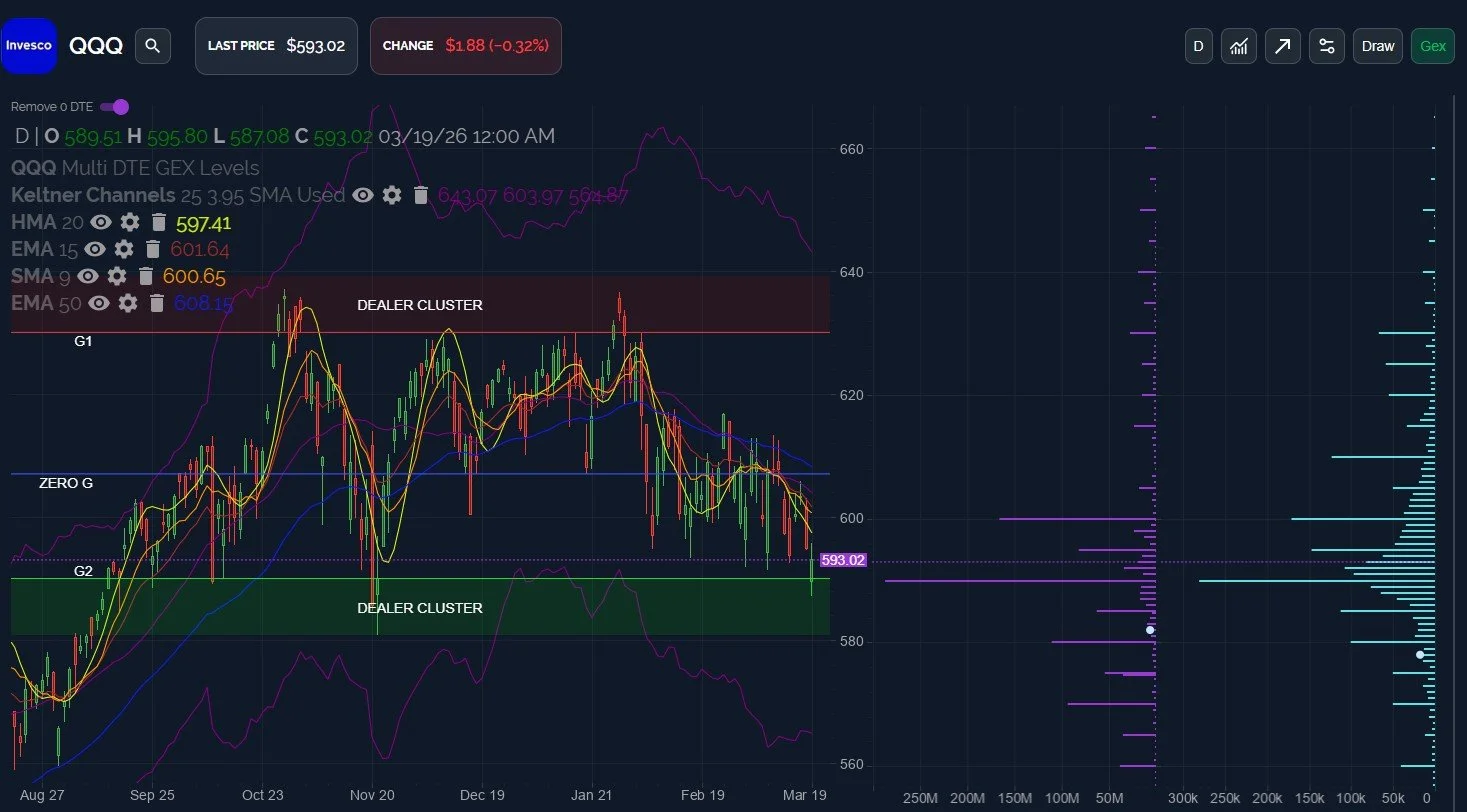Viewport: 1467px width, 812px height.
Task: Hide the Keltner Channels indicator
Action: pyautogui.click(x=363, y=195)
